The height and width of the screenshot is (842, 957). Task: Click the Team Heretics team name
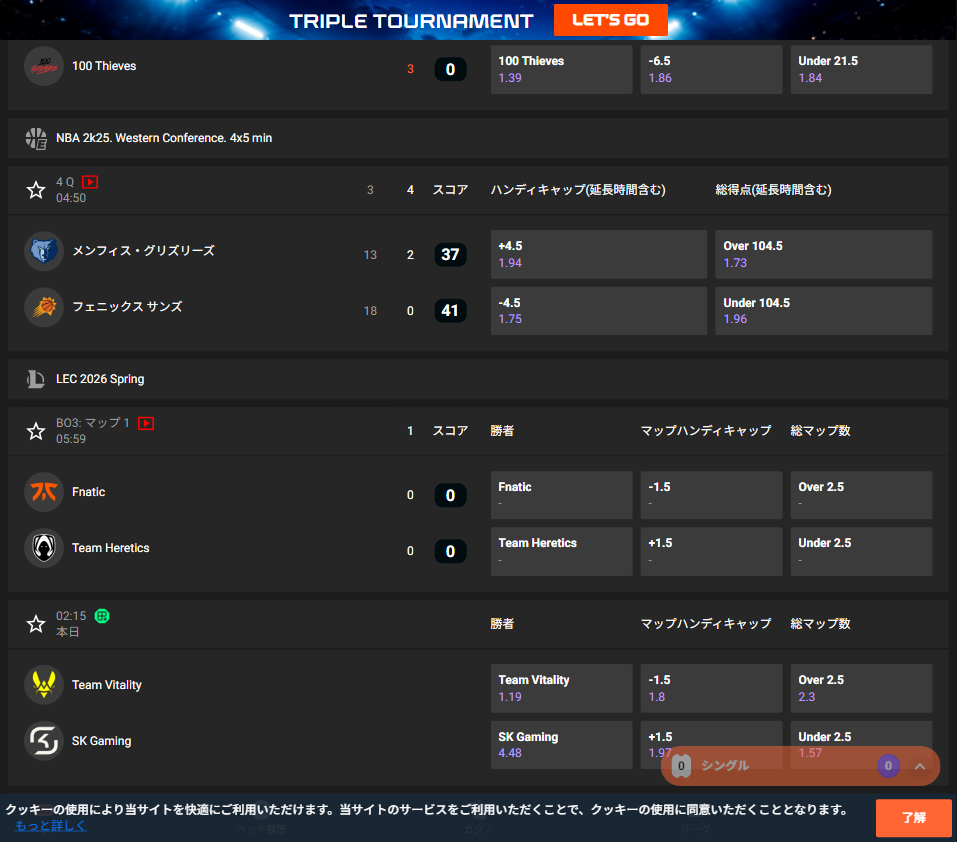click(110, 548)
